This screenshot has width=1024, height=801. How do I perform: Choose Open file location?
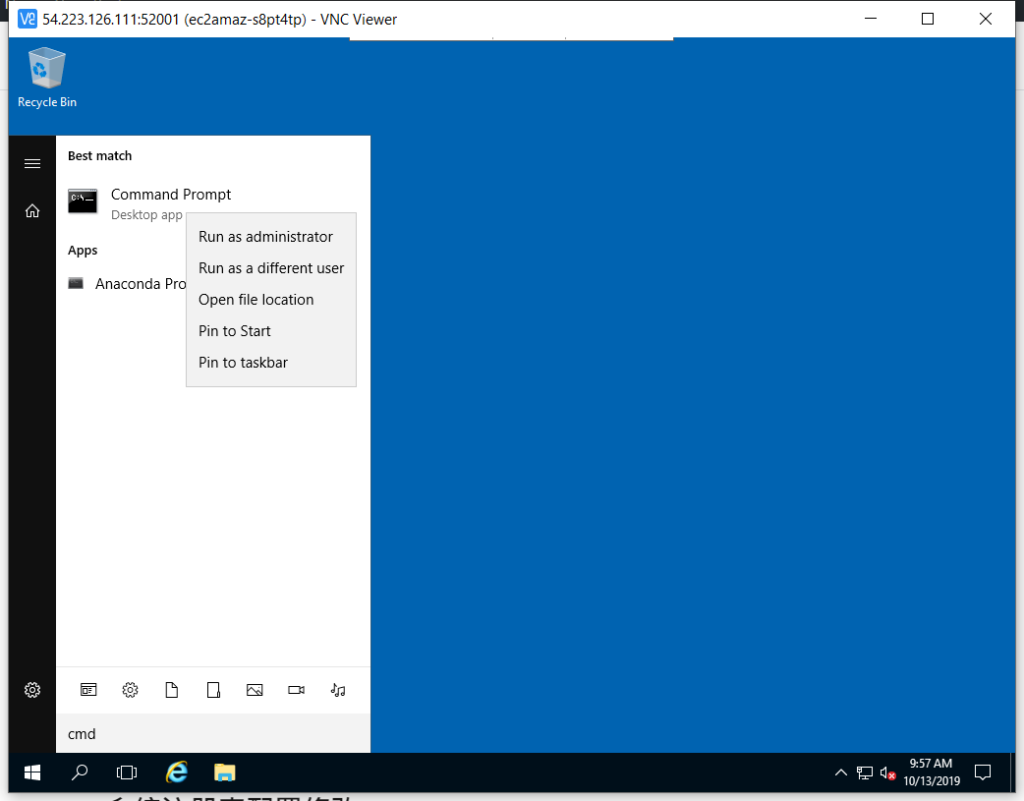[256, 300]
